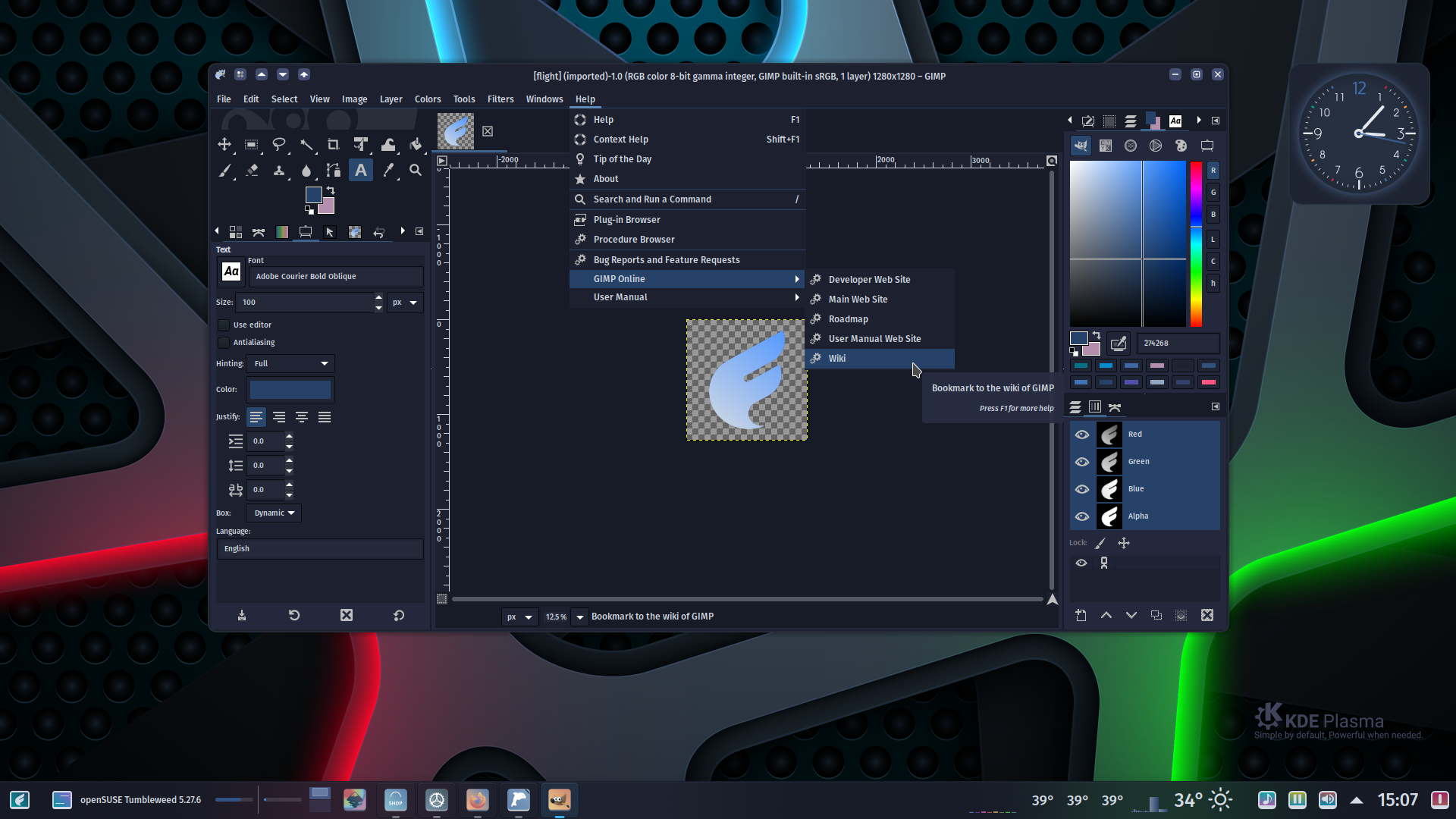Choose the Blur/Smudge drop tool
The width and height of the screenshot is (1456, 819).
pos(306,171)
